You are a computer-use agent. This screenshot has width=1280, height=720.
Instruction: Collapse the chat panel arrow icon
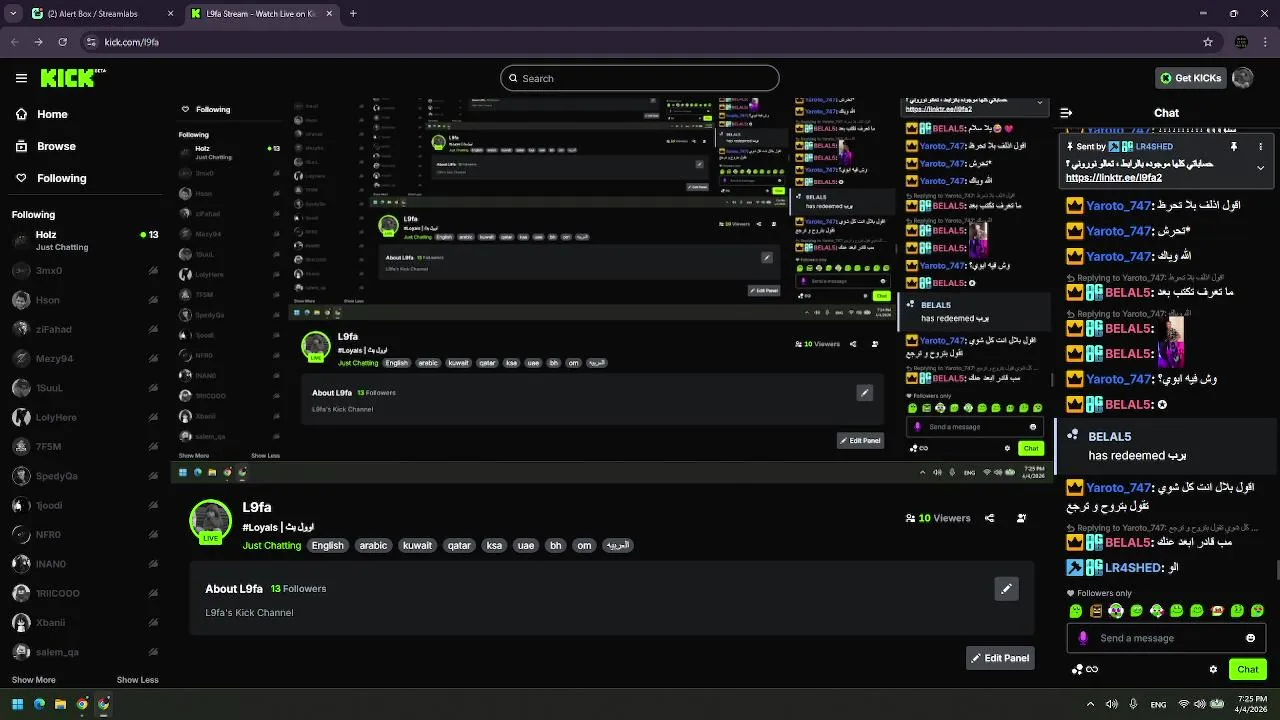1066,113
